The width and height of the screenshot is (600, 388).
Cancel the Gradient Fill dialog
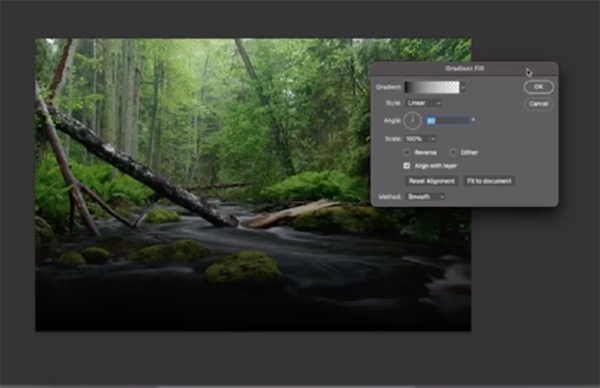pos(538,104)
